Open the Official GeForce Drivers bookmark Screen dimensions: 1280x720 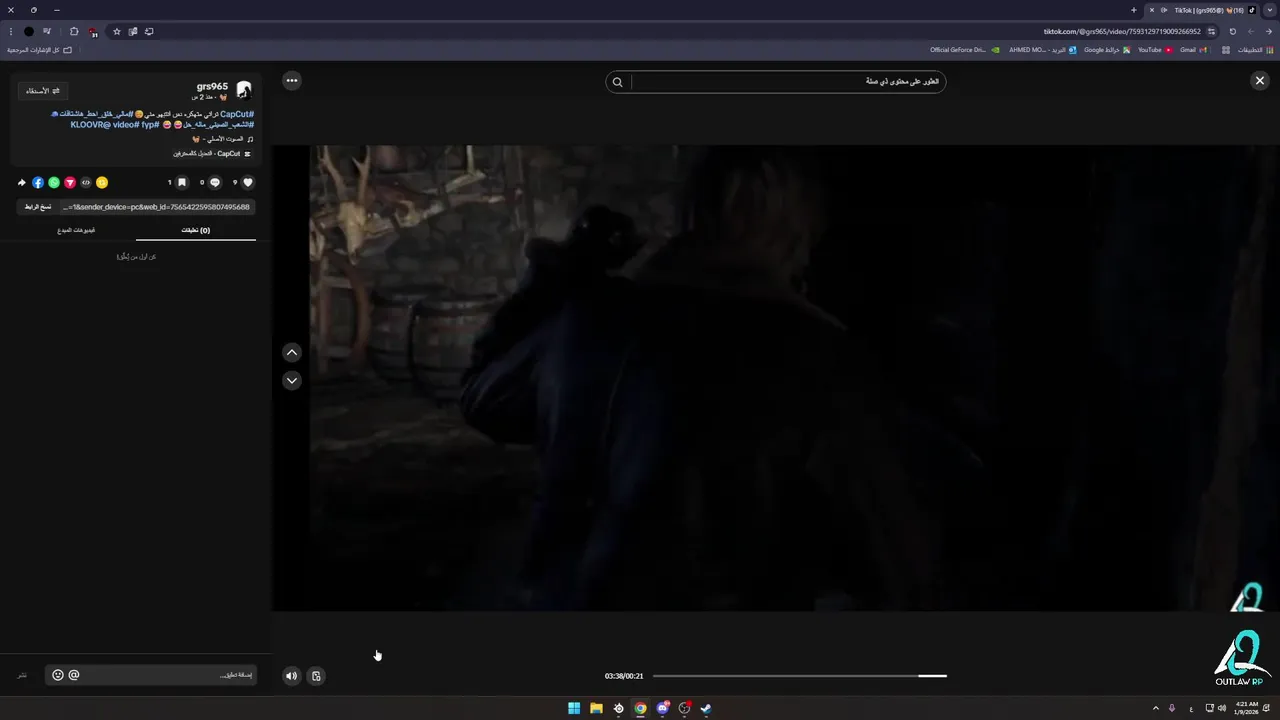point(965,49)
